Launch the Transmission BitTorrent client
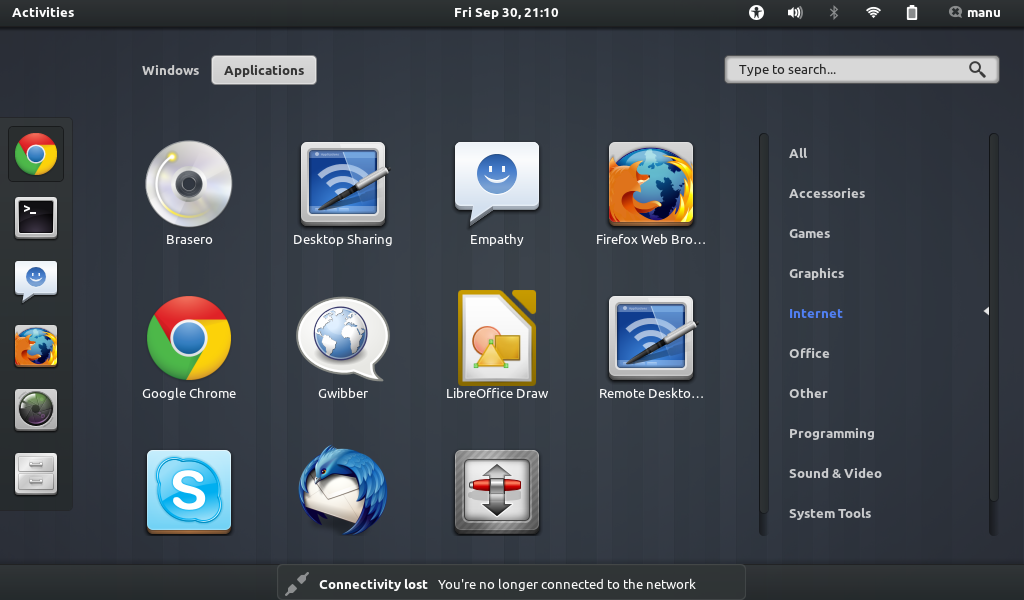Image resolution: width=1024 pixels, height=600 pixels. tap(497, 490)
